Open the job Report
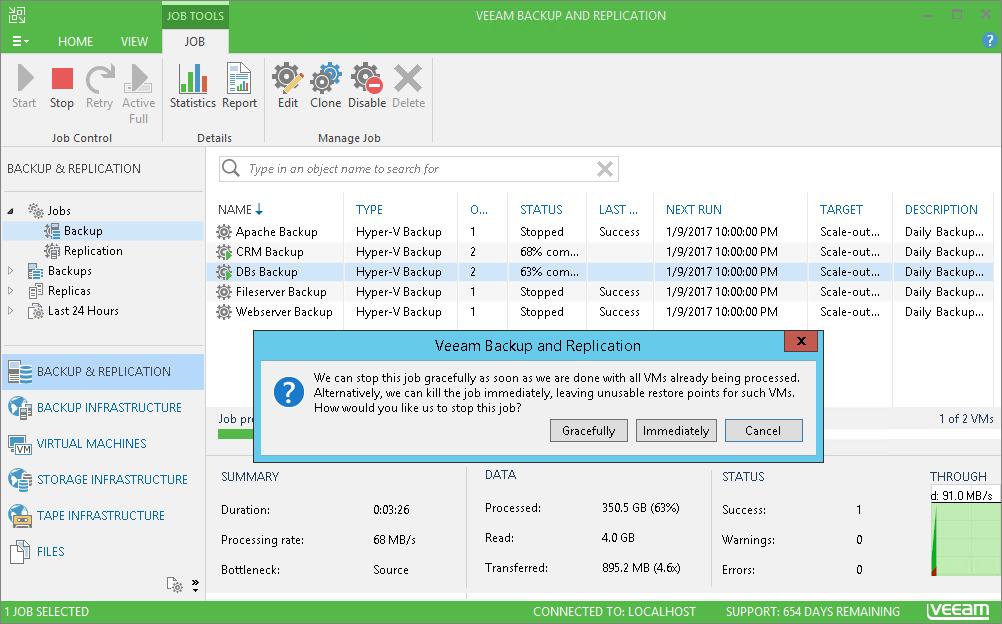The height and width of the screenshot is (624, 1002). pos(239,87)
